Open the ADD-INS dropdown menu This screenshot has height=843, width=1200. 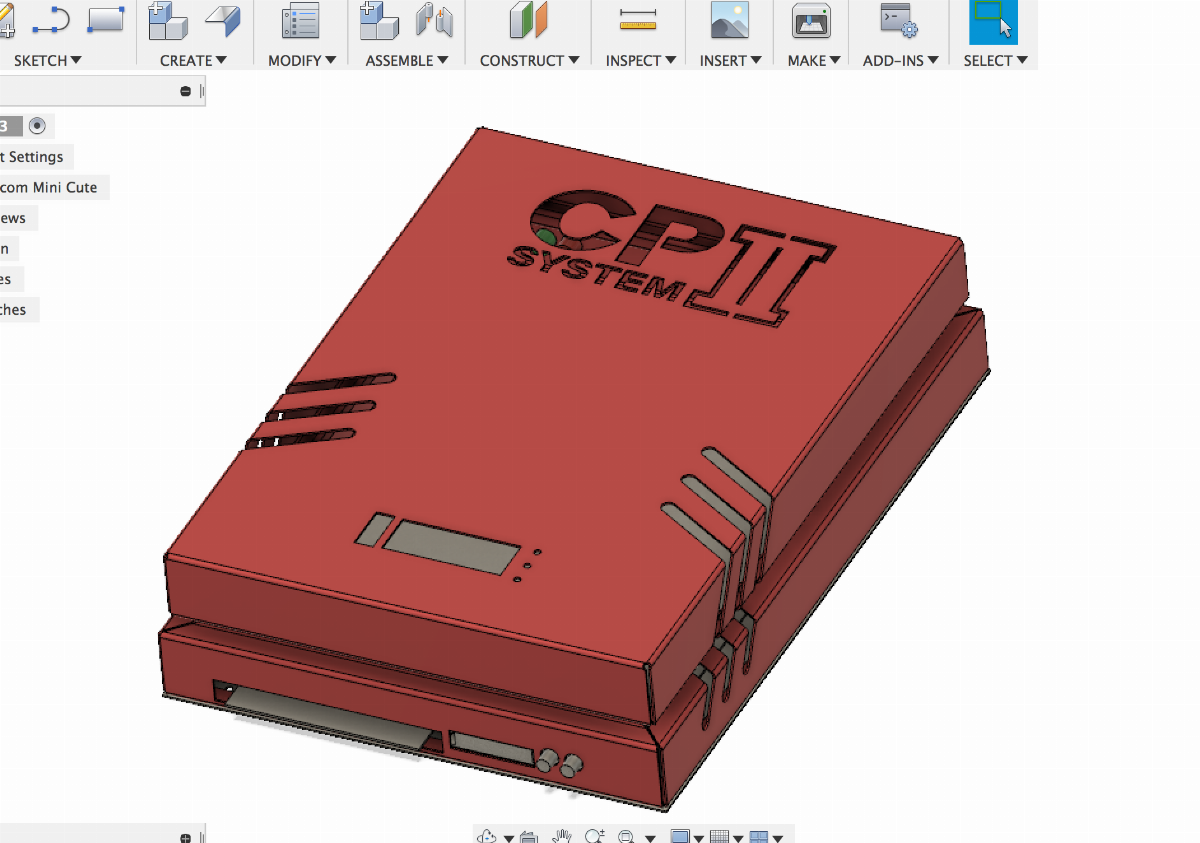click(x=901, y=61)
